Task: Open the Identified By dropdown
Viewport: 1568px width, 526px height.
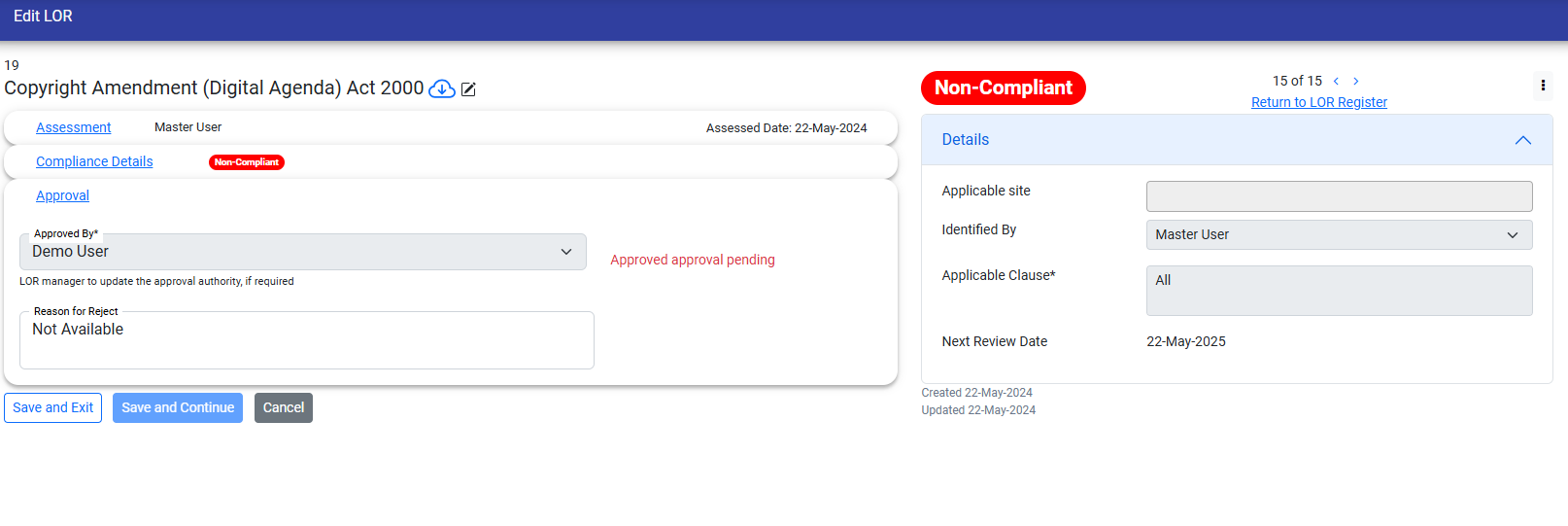Action: 1339,234
